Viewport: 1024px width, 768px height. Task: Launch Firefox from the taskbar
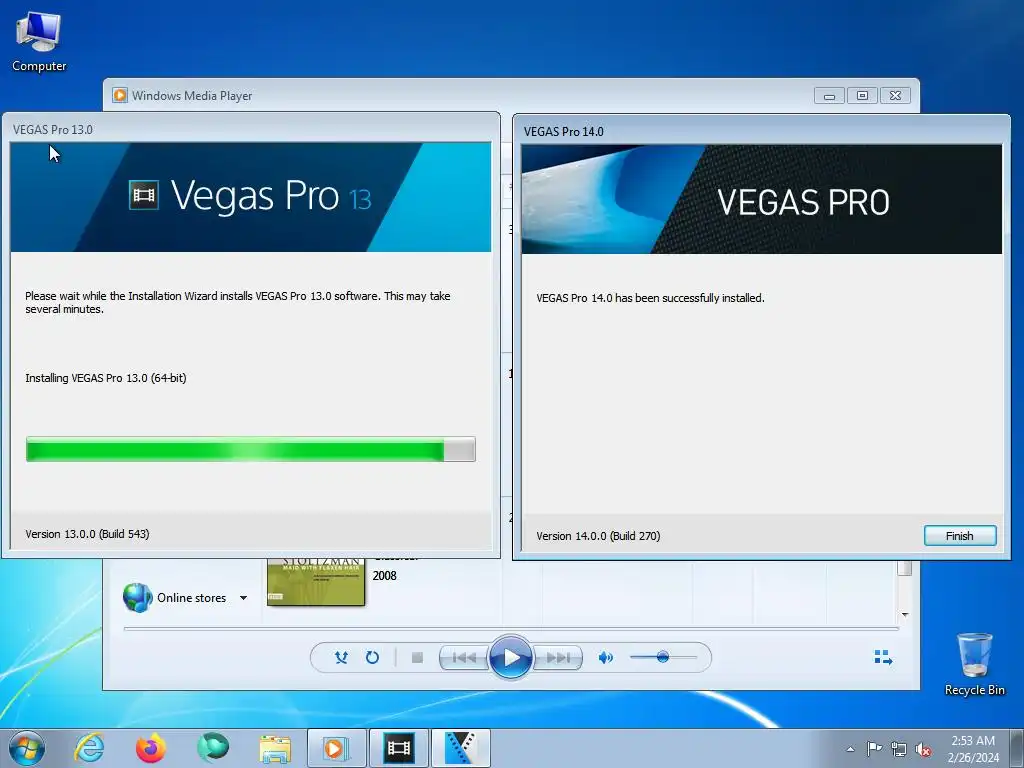[x=151, y=748]
